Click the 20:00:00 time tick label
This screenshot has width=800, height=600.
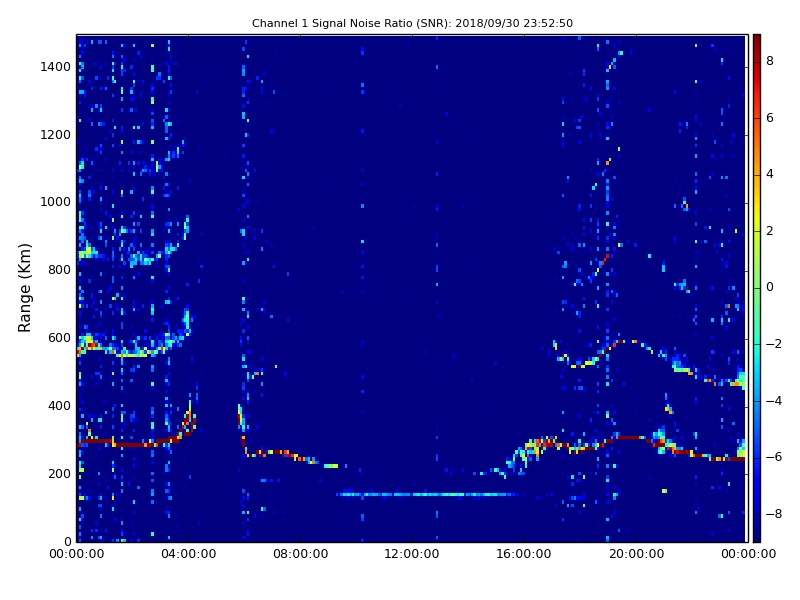click(636, 554)
